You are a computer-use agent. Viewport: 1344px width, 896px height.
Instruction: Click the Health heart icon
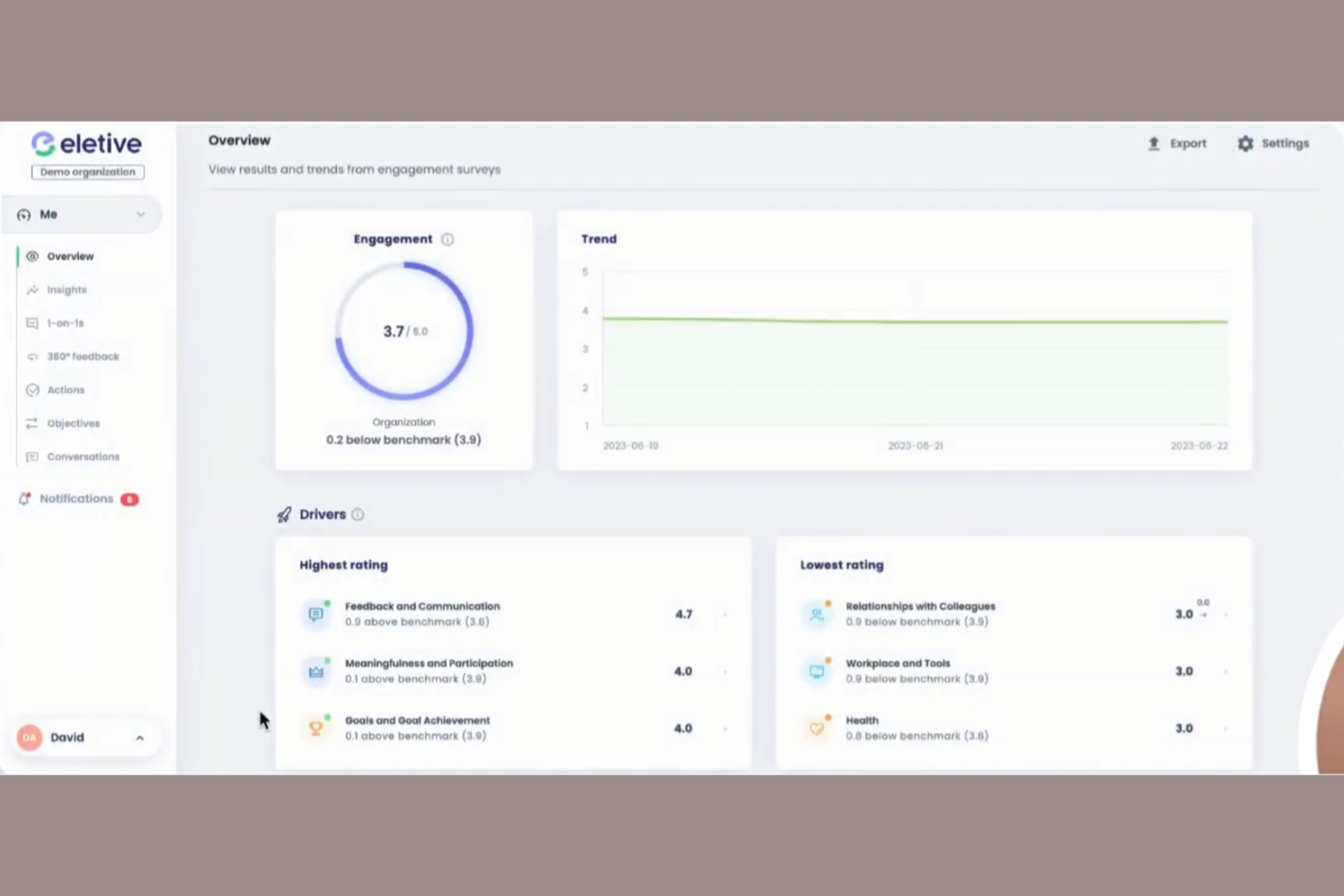click(816, 727)
